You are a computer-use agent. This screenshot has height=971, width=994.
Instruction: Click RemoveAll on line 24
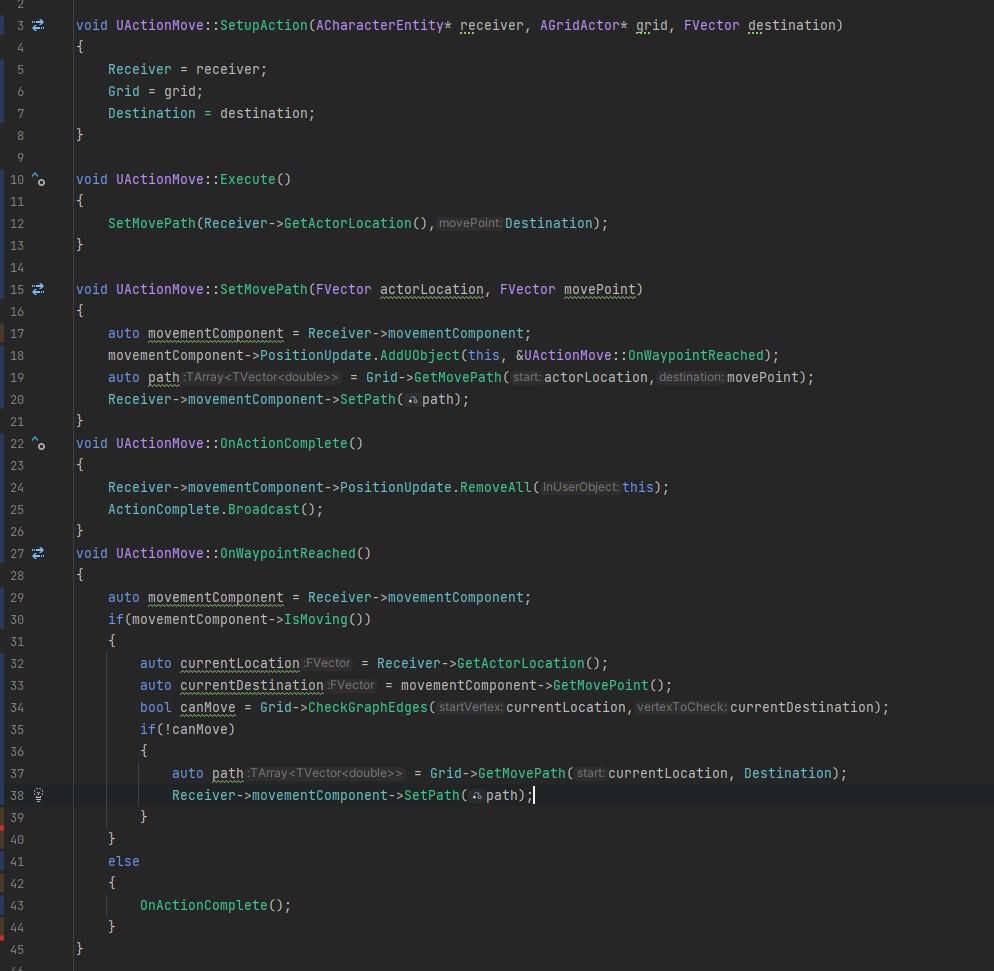tap(495, 487)
